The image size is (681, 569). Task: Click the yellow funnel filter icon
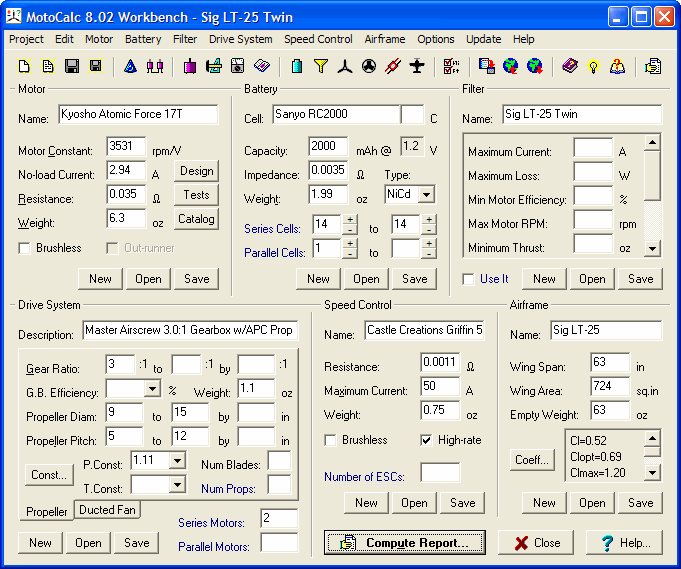coord(321,66)
